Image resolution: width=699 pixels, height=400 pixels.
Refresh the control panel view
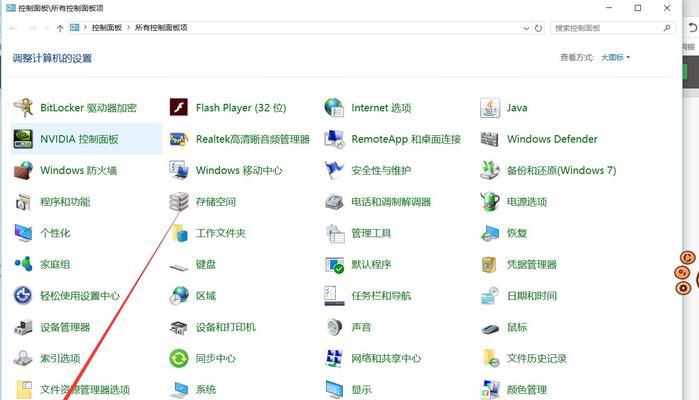point(539,28)
